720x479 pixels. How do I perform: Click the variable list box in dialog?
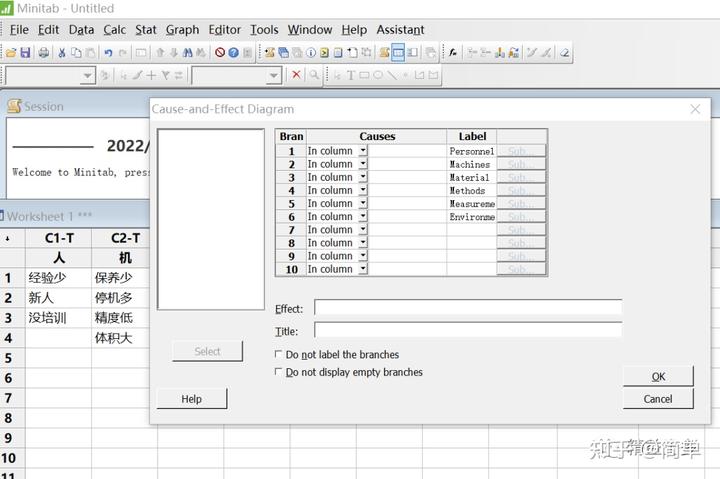pyautogui.click(x=211, y=219)
